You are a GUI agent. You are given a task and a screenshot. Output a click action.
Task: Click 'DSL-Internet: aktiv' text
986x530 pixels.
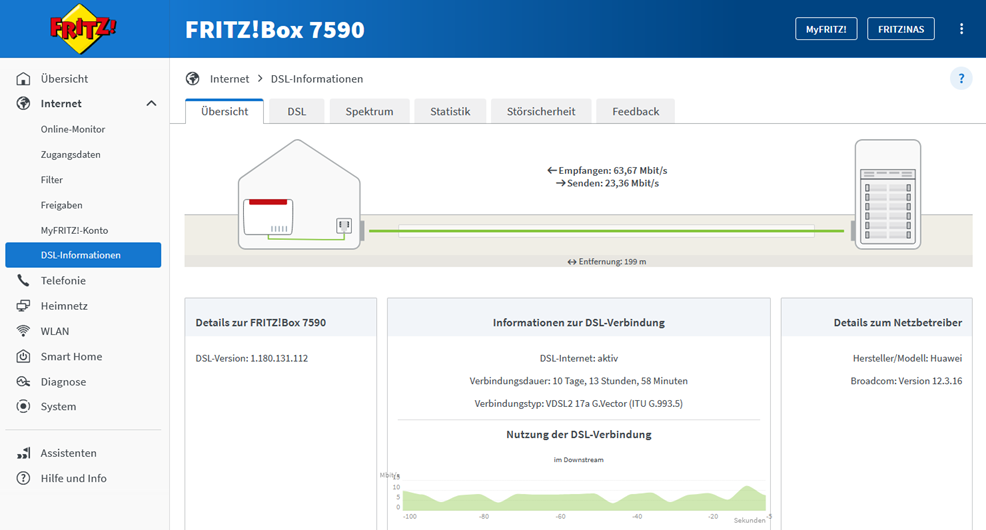pyautogui.click(x=579, y=358)
